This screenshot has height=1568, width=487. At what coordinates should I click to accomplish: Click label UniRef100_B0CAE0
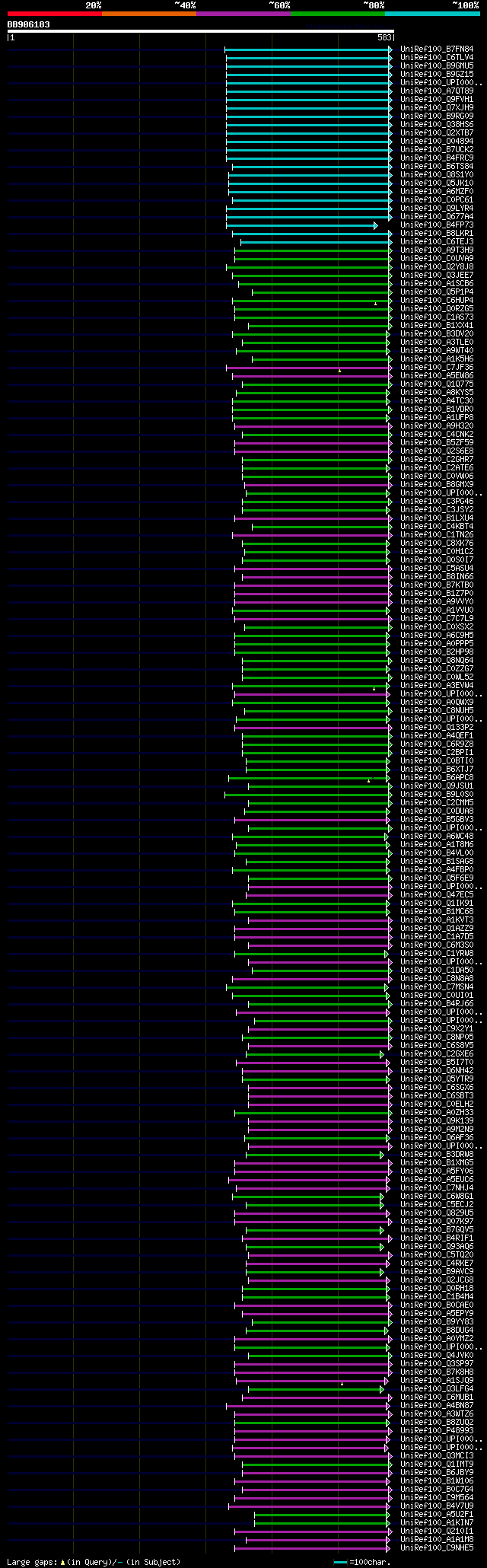point(437,1305)
